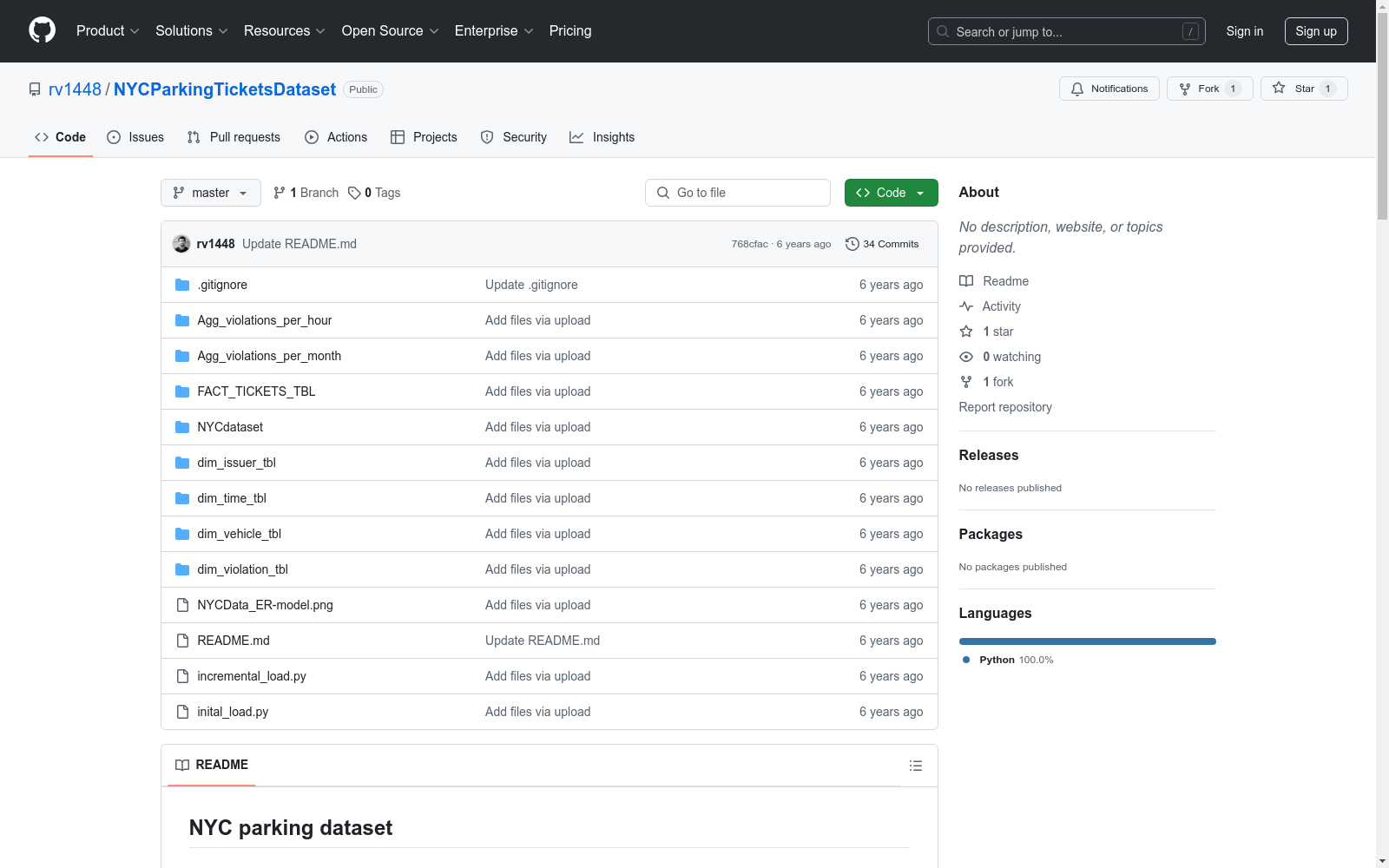Image resolution: width=1389 pixels, height=868 pixels.
Task: Click the Report repository link
Action: (1005, 407)
